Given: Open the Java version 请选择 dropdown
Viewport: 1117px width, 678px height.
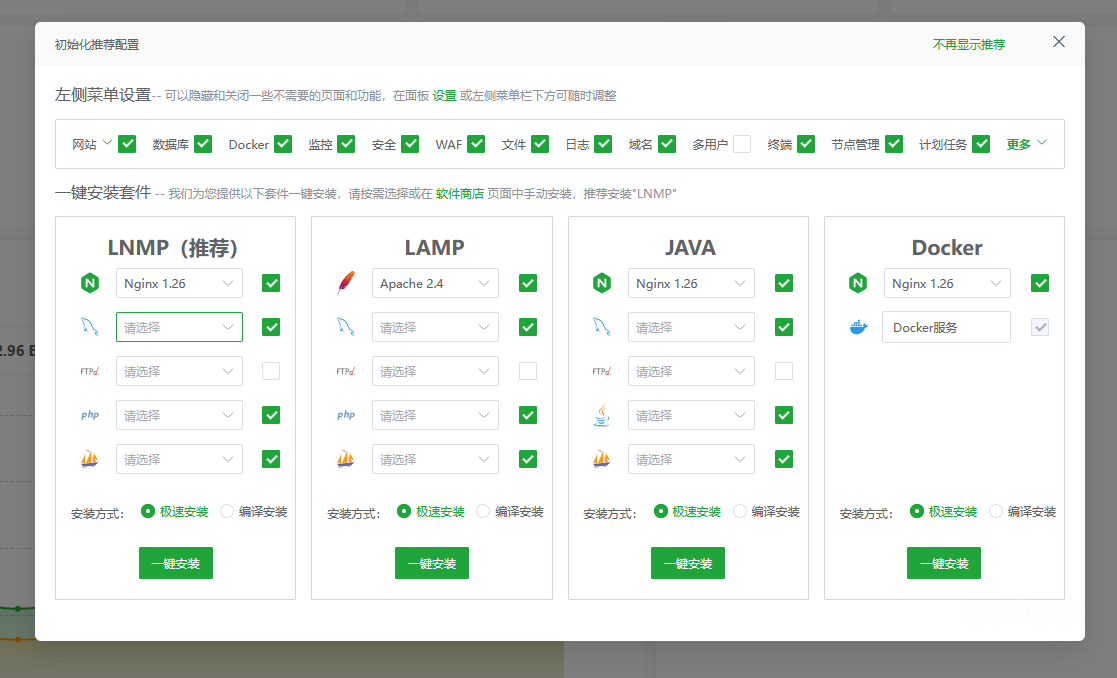Looking at the screenshot, I should (691, 415).
